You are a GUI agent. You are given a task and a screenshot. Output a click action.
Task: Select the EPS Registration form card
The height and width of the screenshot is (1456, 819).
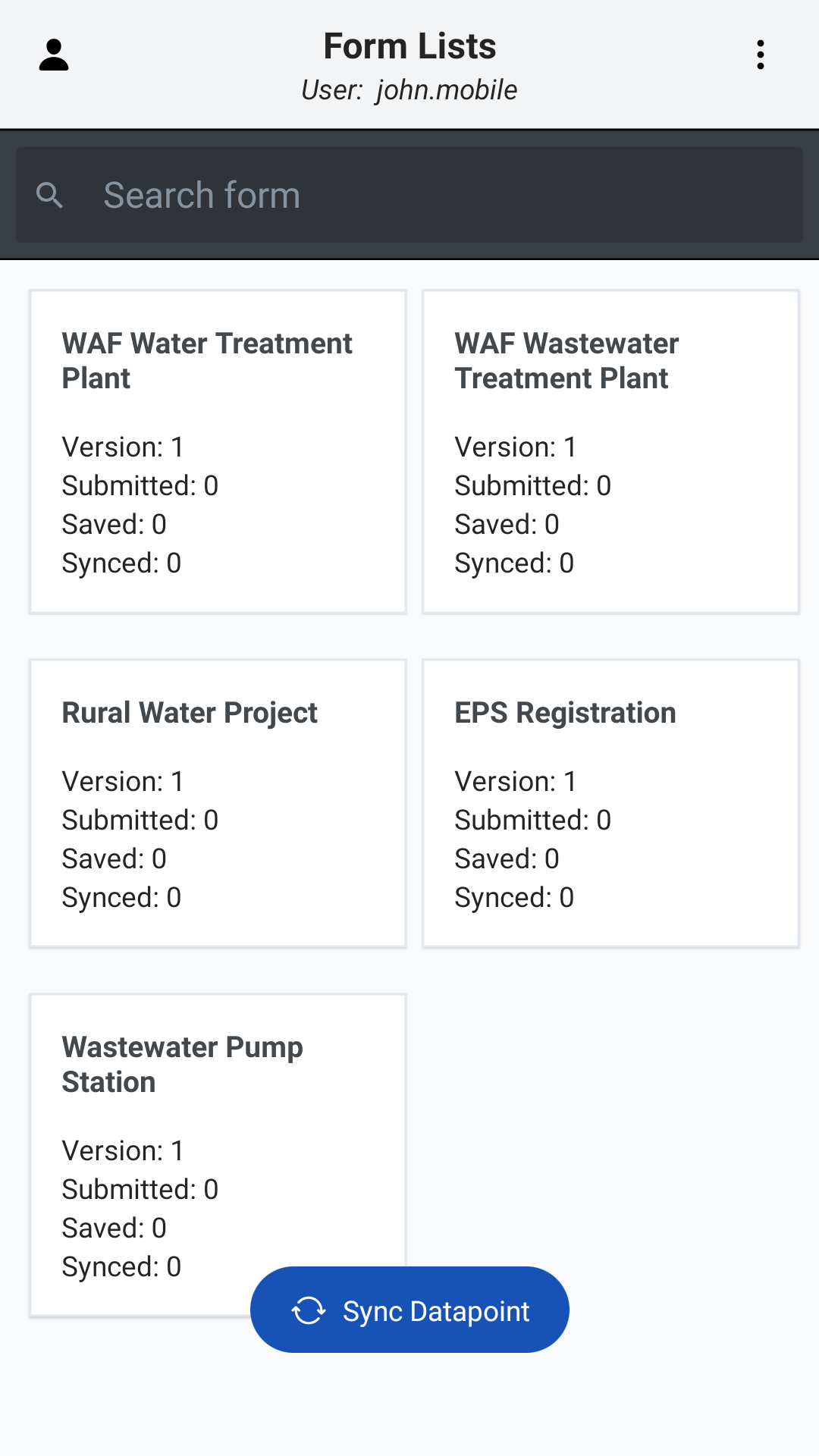pos(611,804)
